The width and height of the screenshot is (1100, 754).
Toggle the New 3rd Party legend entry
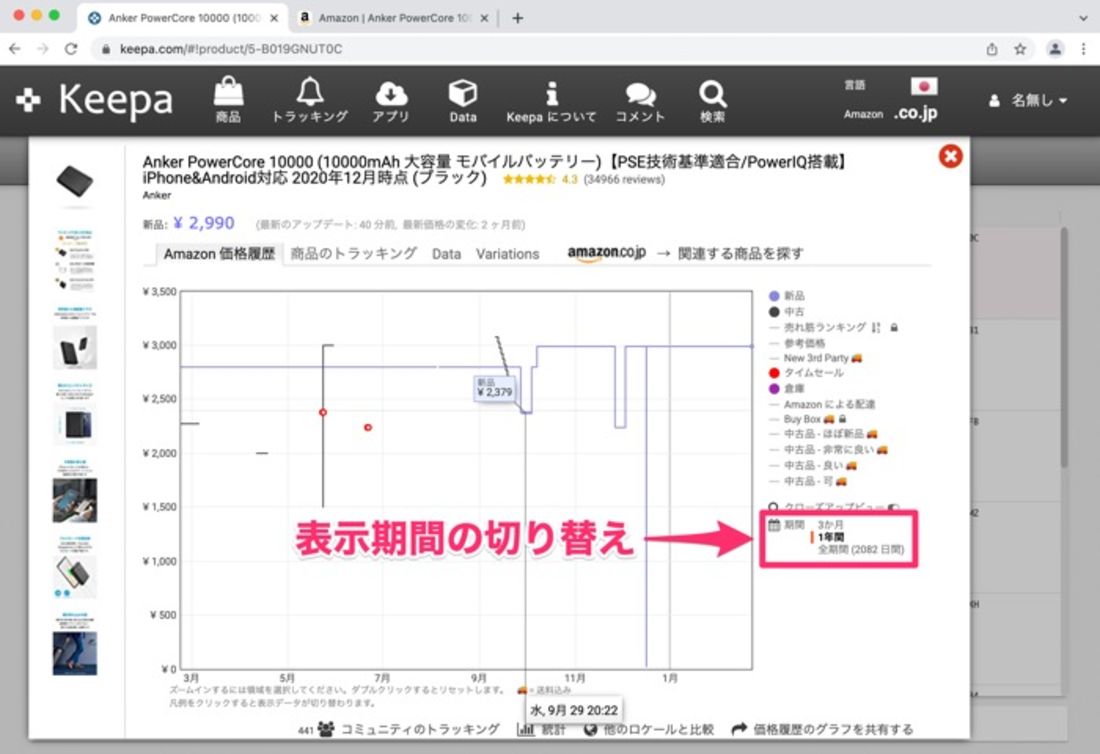816,358
